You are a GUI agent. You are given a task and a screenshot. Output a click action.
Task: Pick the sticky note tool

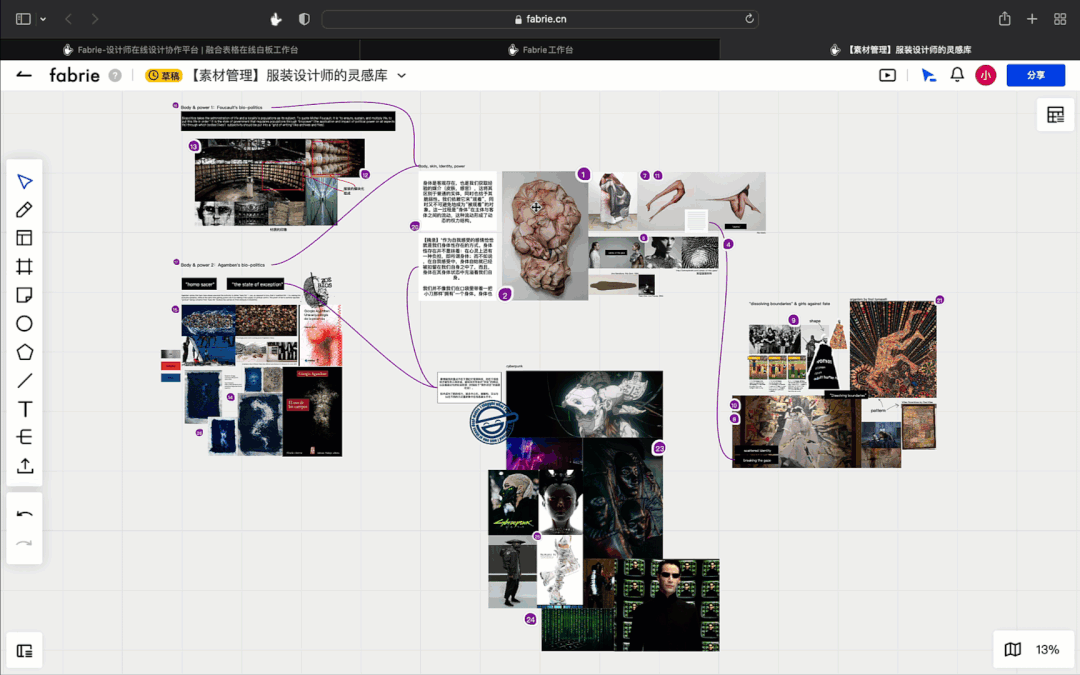tap(25, 295)
